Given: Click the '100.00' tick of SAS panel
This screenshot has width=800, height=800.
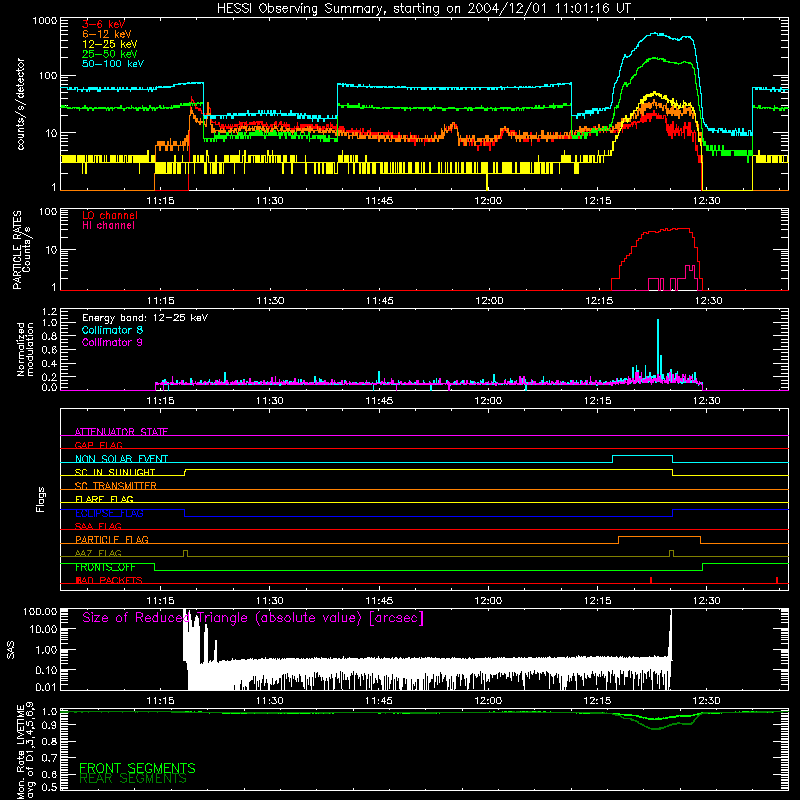Looking at the screenshot, I should pos(40,611).
